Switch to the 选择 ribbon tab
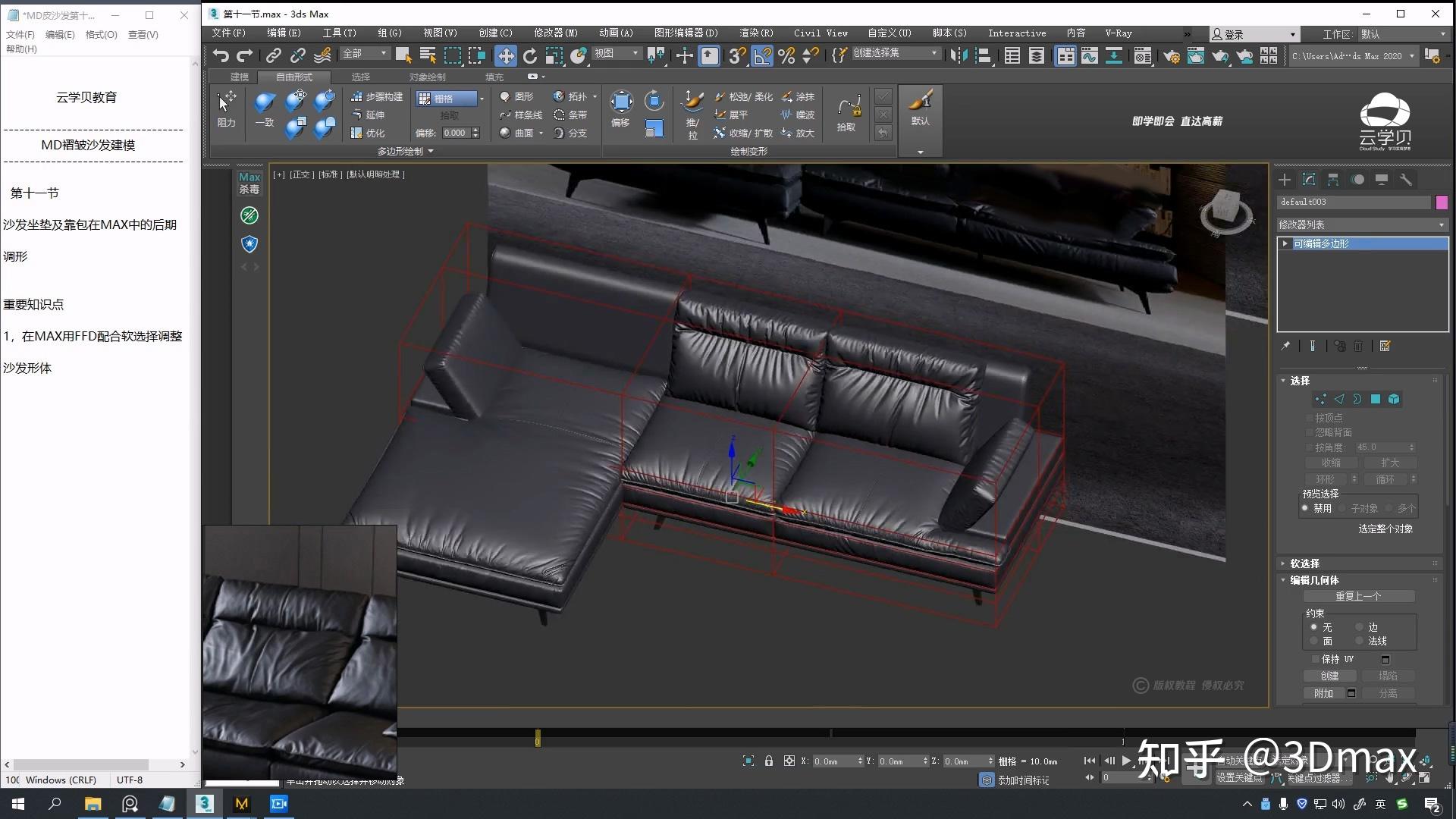Image resolution: width=1456 pixels, height=819 pixels. pos(362,77)
